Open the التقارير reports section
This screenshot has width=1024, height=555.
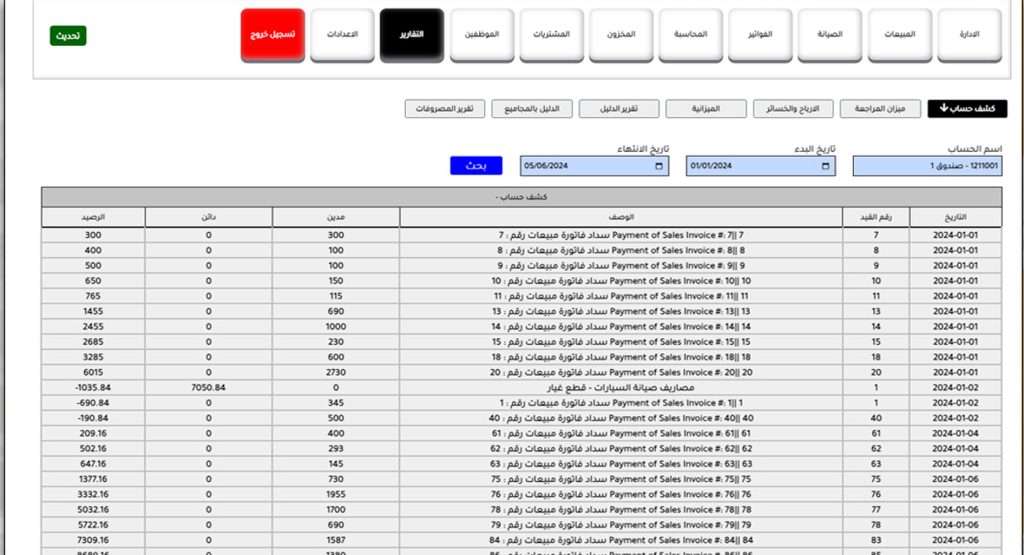412,35
